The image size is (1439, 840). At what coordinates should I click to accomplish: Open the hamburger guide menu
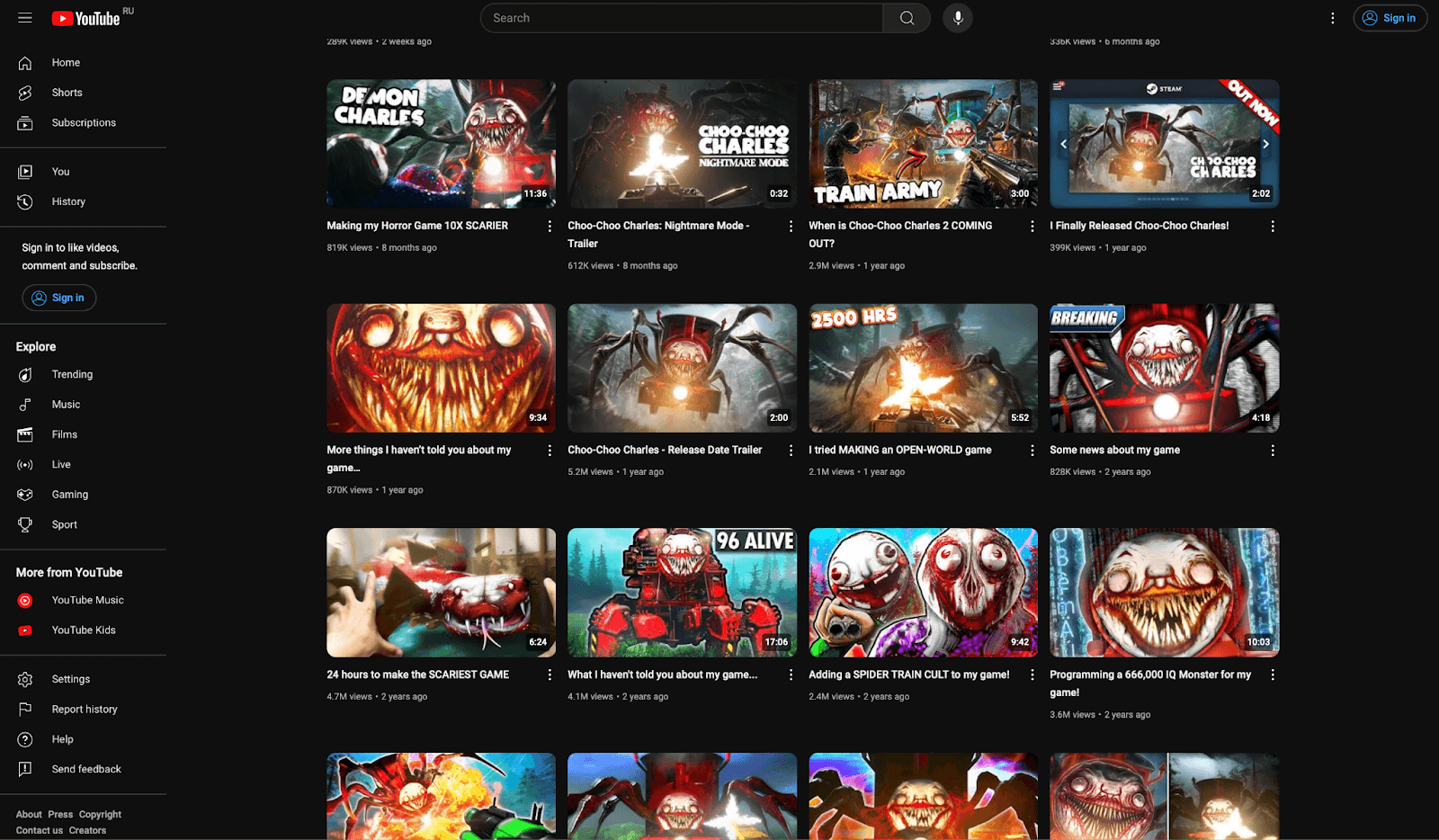(x=25, y=18)
